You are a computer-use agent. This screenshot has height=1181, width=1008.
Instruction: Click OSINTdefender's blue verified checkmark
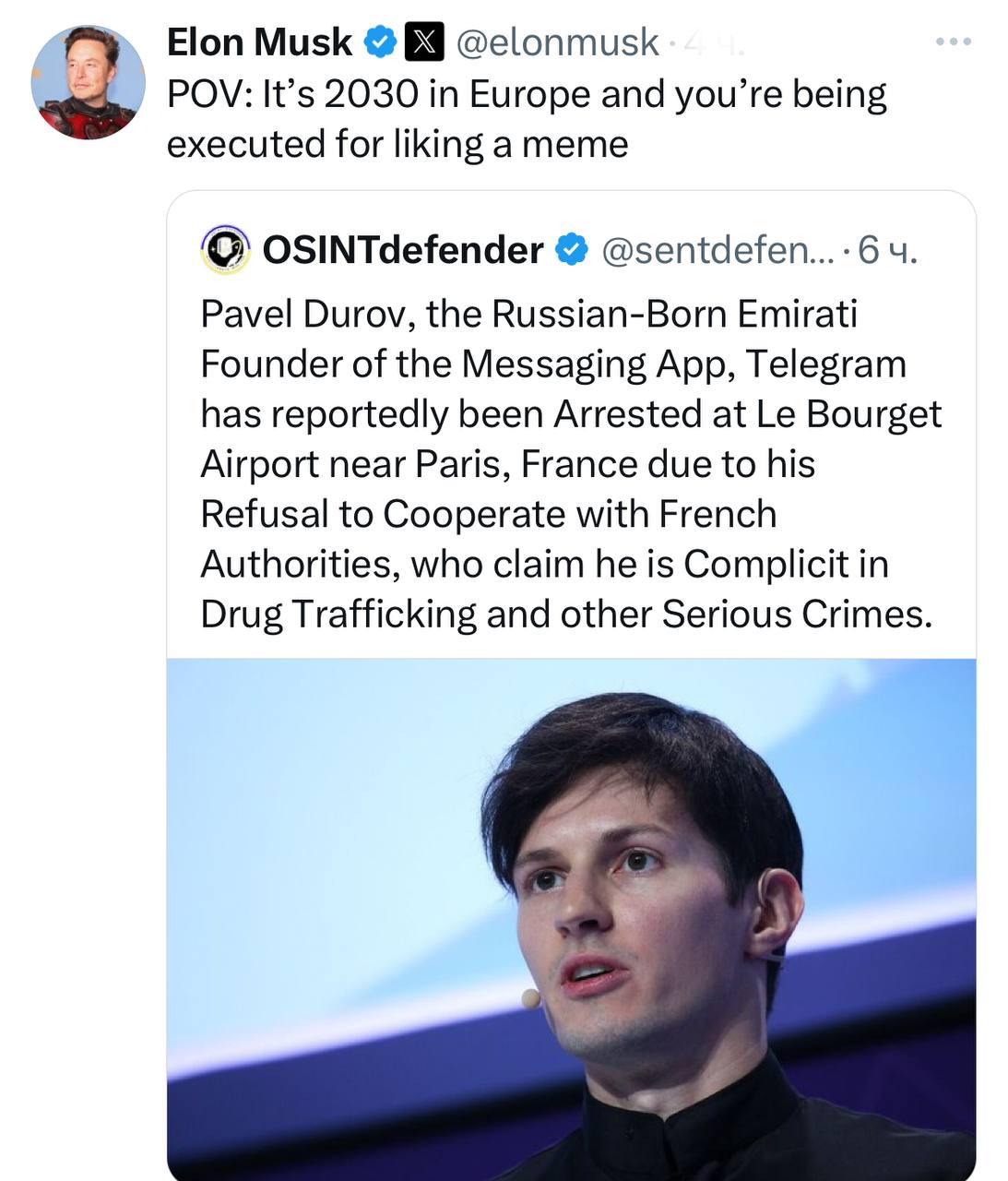coord(571,250)
